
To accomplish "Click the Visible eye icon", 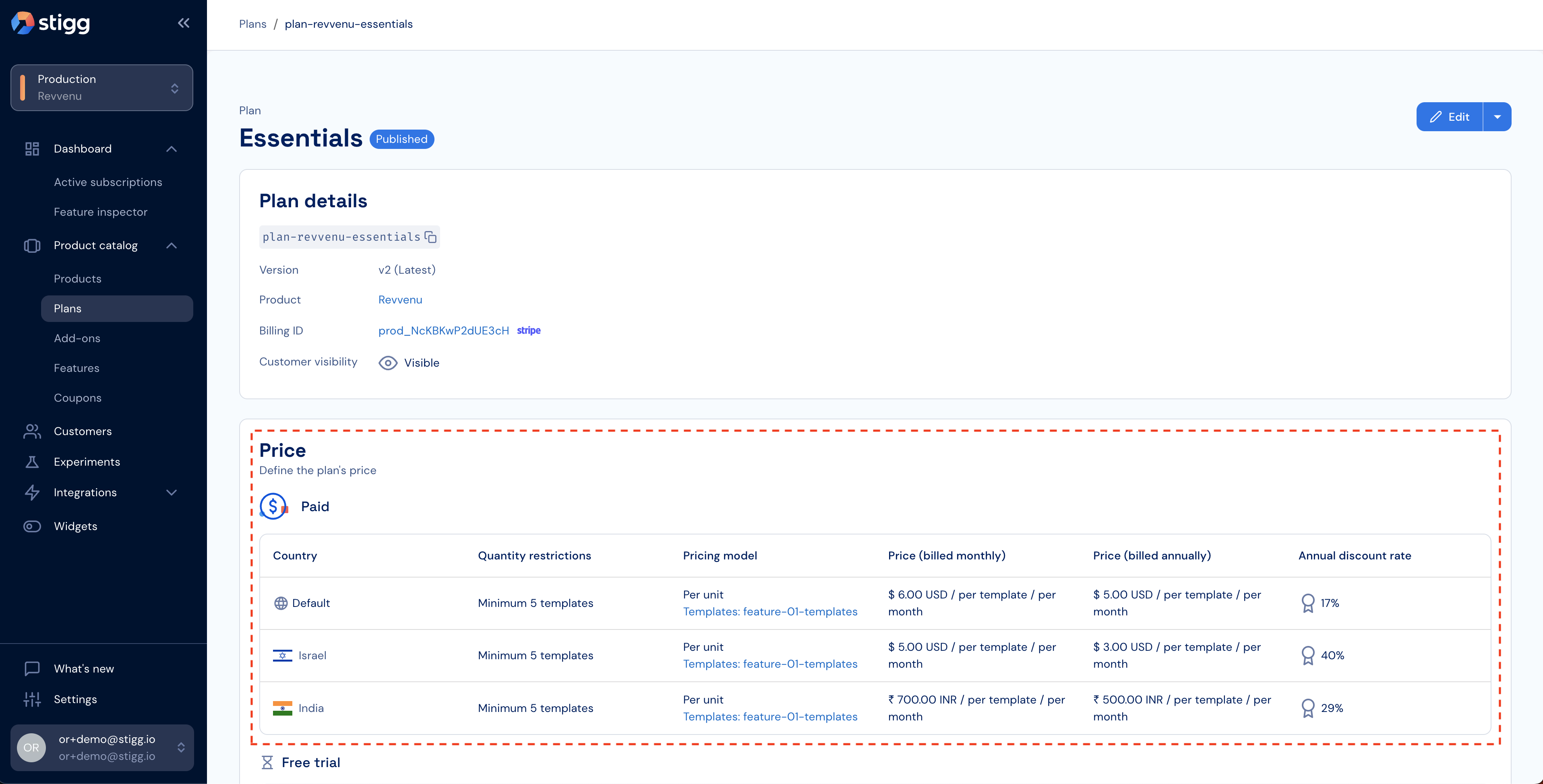I will coord(387,363).
